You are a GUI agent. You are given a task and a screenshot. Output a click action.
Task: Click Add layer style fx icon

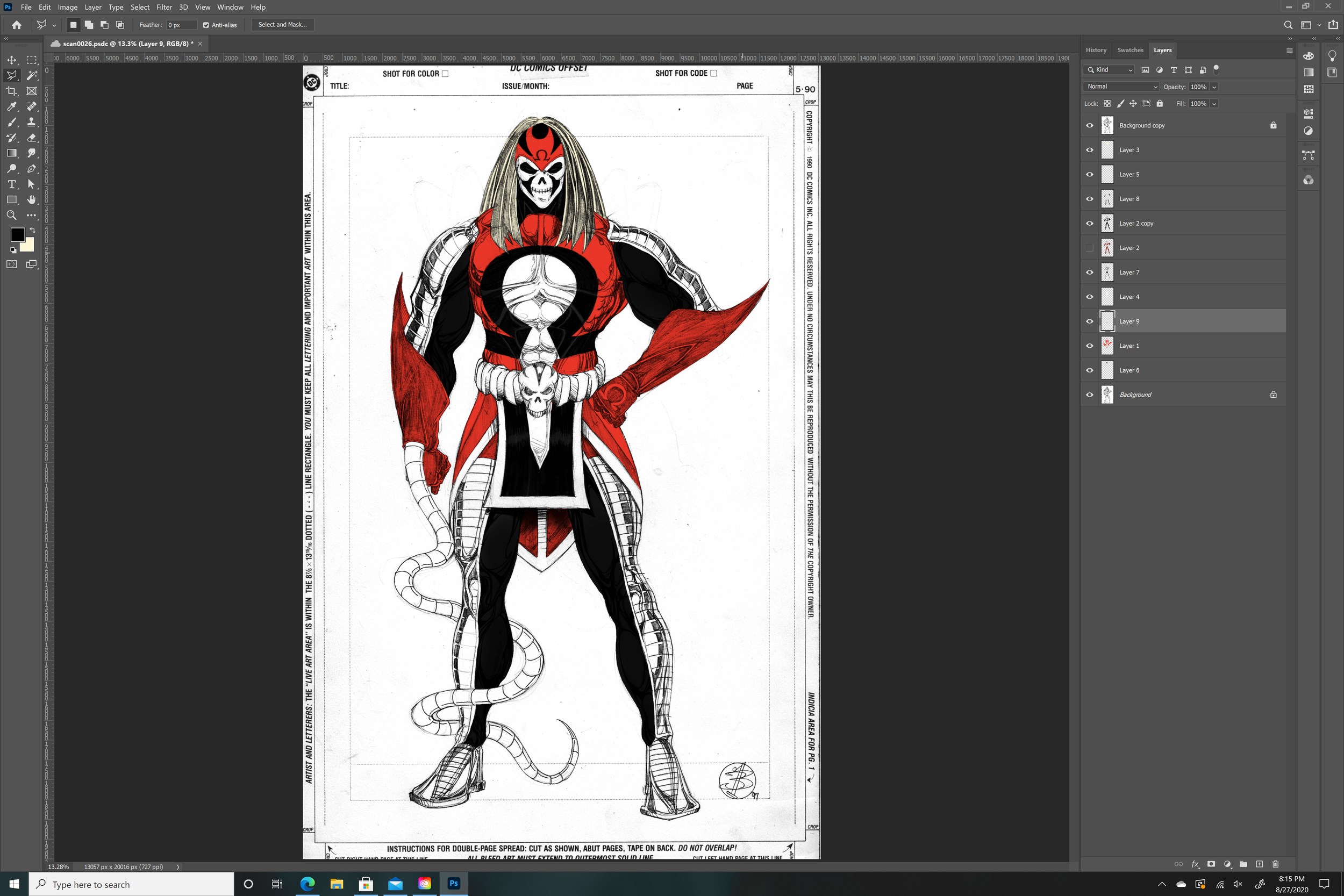point(1195,864)
